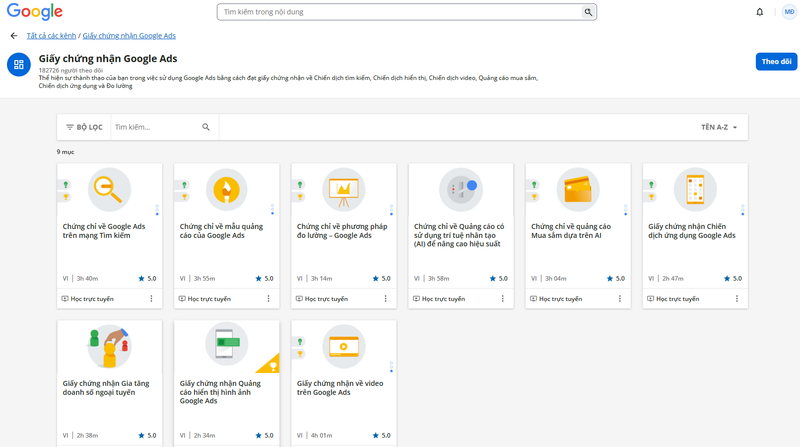This screenshot has height=447, width=800.
Task: Click the 3h 58m duration text
Action: (x=439, y=279)
